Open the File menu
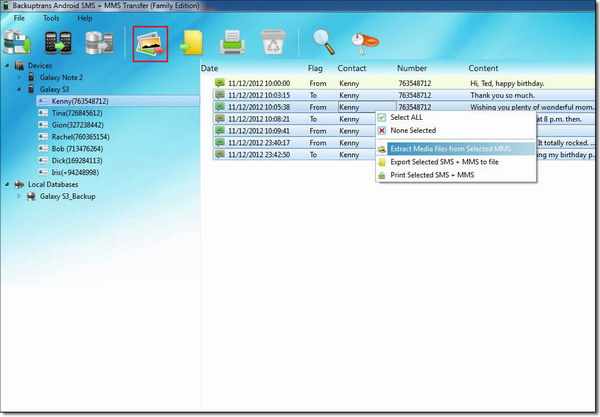 19,18
